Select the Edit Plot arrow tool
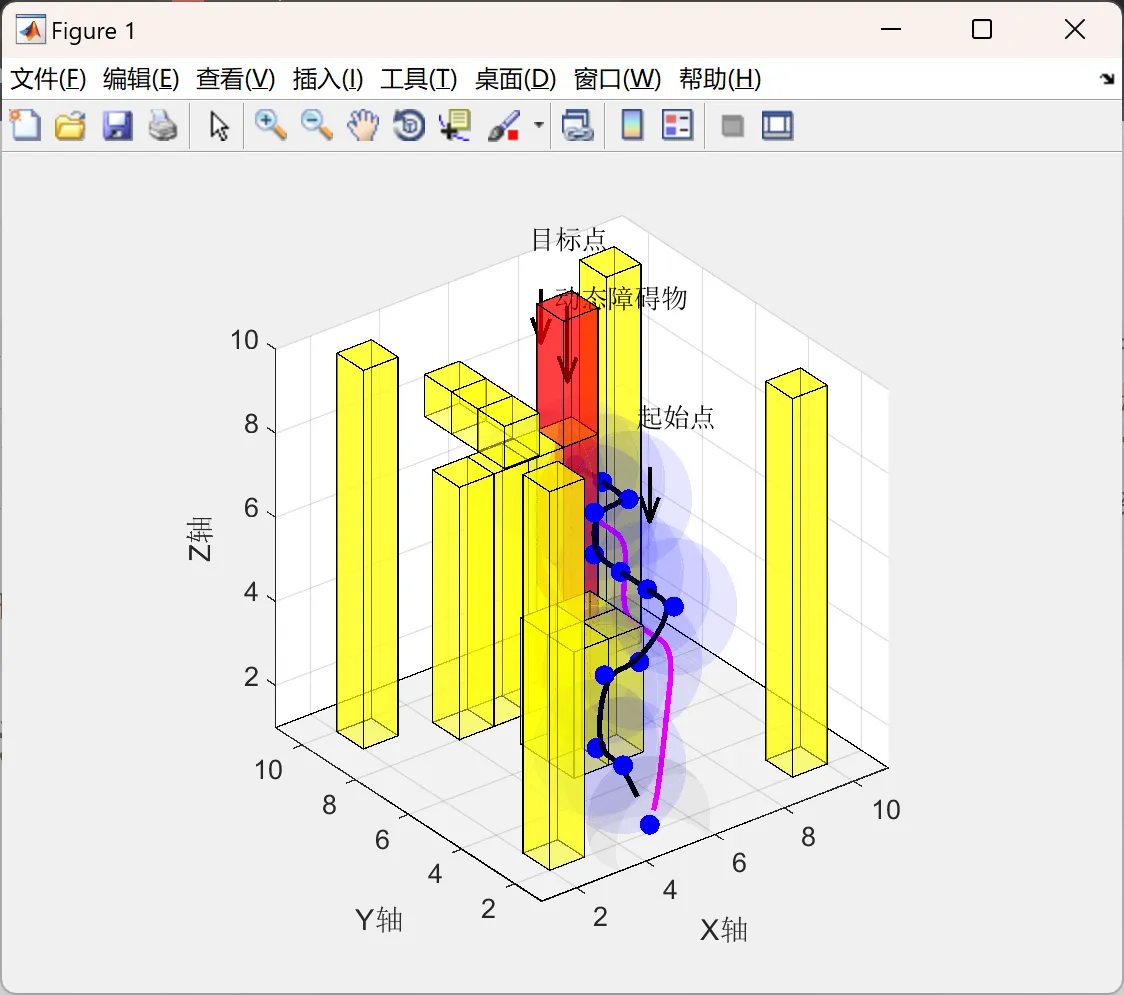 point(219,125)
